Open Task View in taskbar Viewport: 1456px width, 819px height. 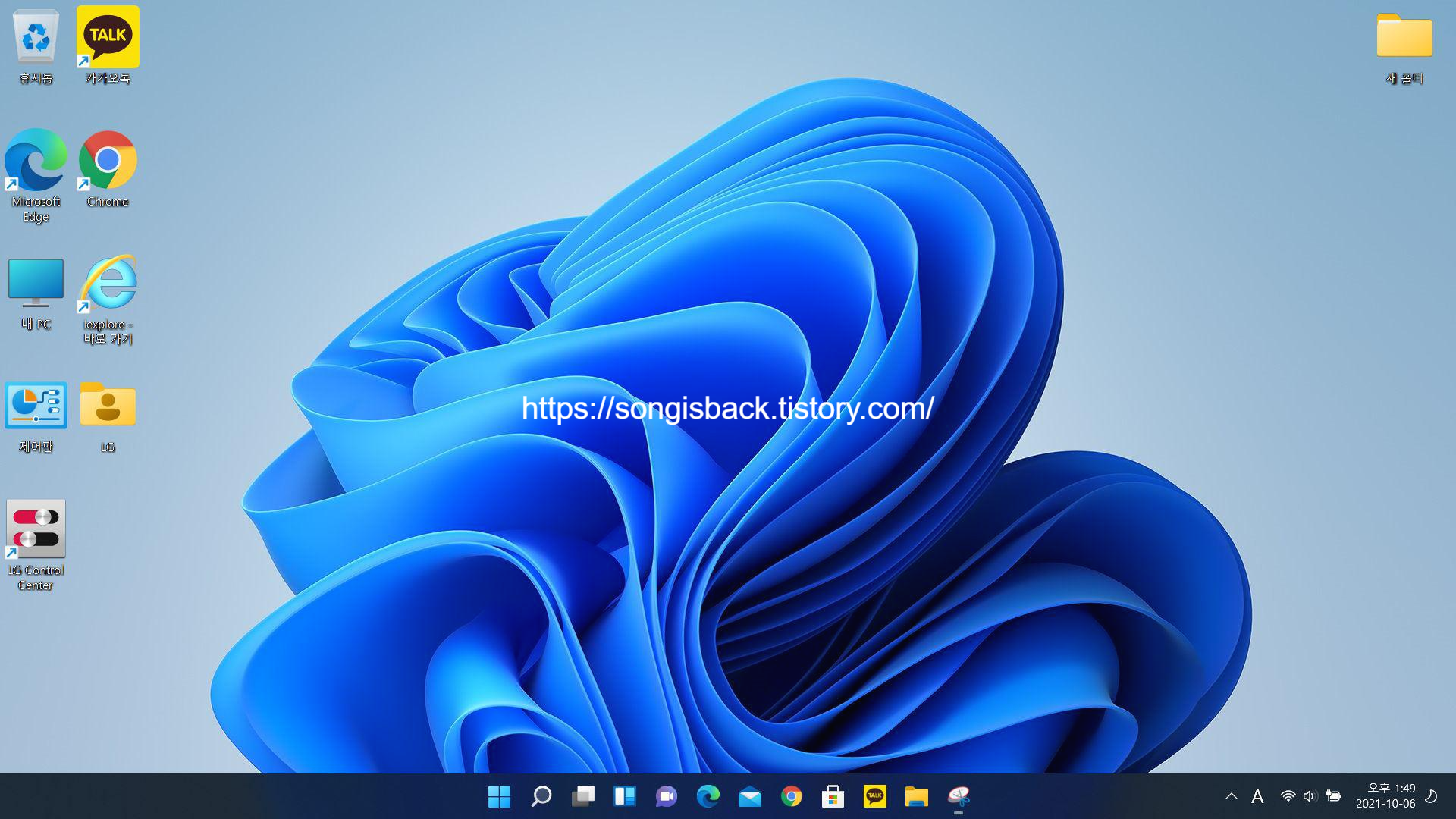click(582, 796)
